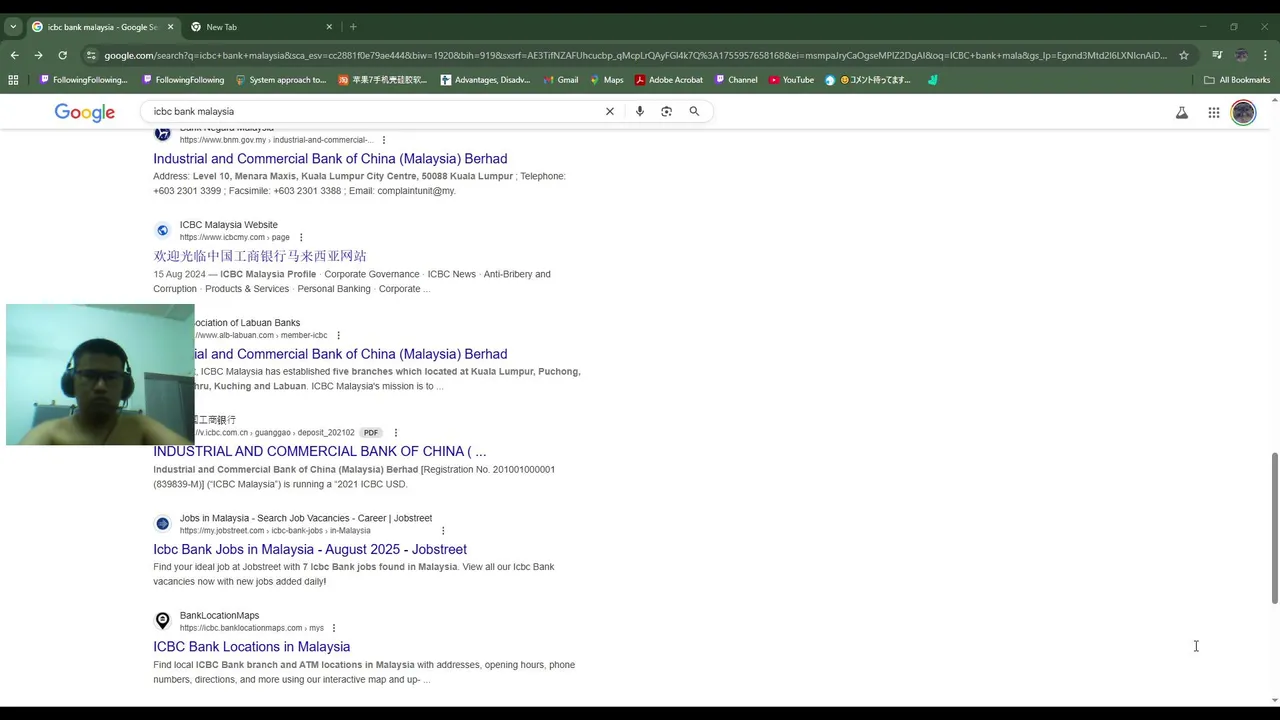The width and height of the screenshot is (1280, 720).
Task: Open the tab search dropdown arrow
Action: [x=13, y=27]
